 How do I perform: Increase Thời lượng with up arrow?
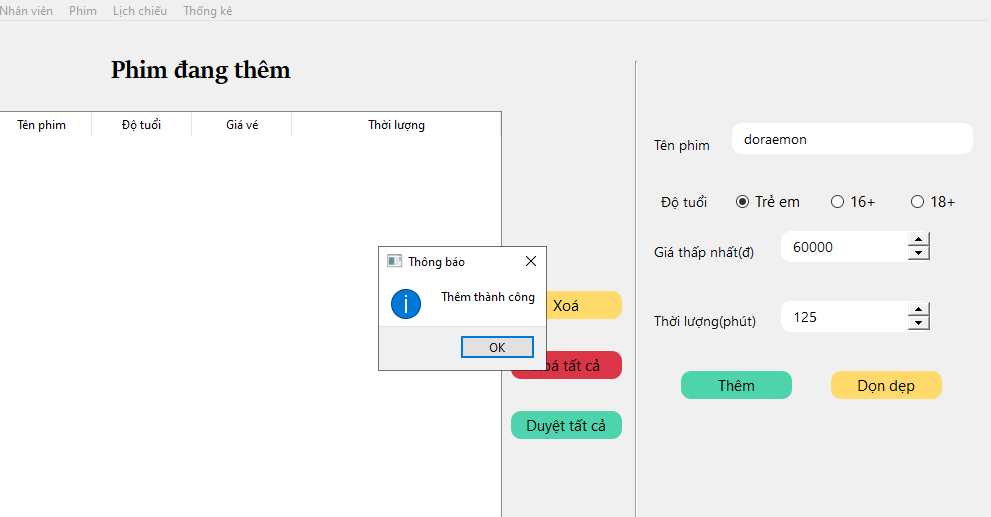tap(918, 310)
